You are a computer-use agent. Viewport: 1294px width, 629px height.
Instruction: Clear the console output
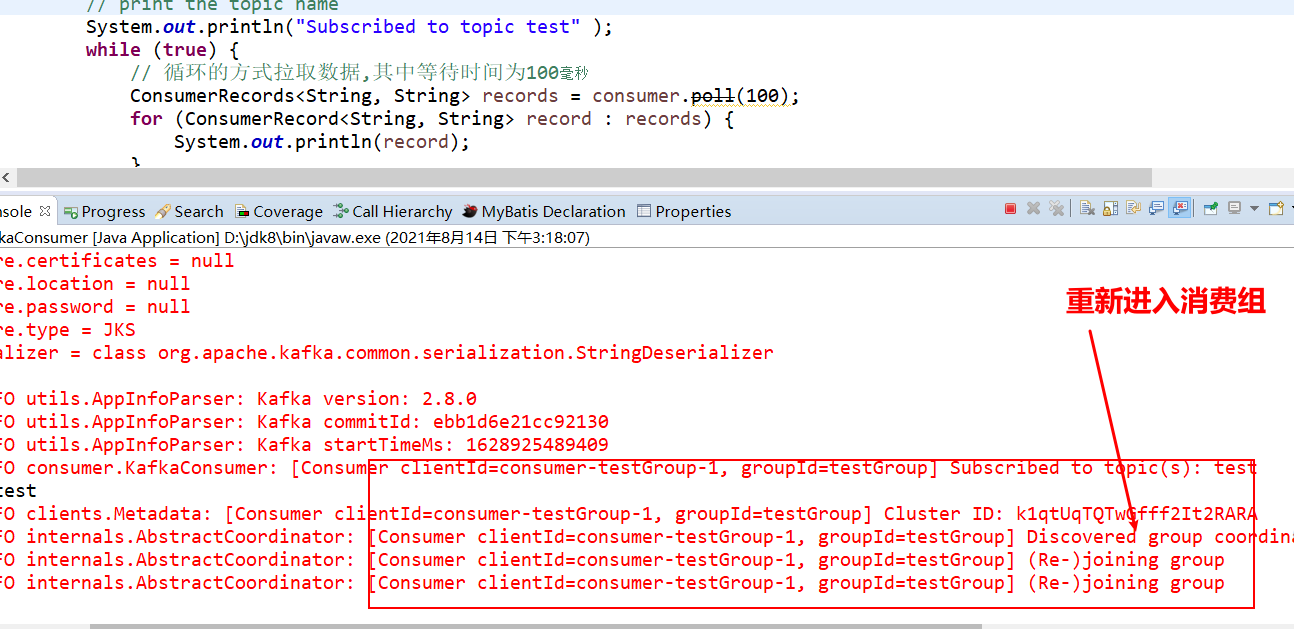pos(1087,209)
